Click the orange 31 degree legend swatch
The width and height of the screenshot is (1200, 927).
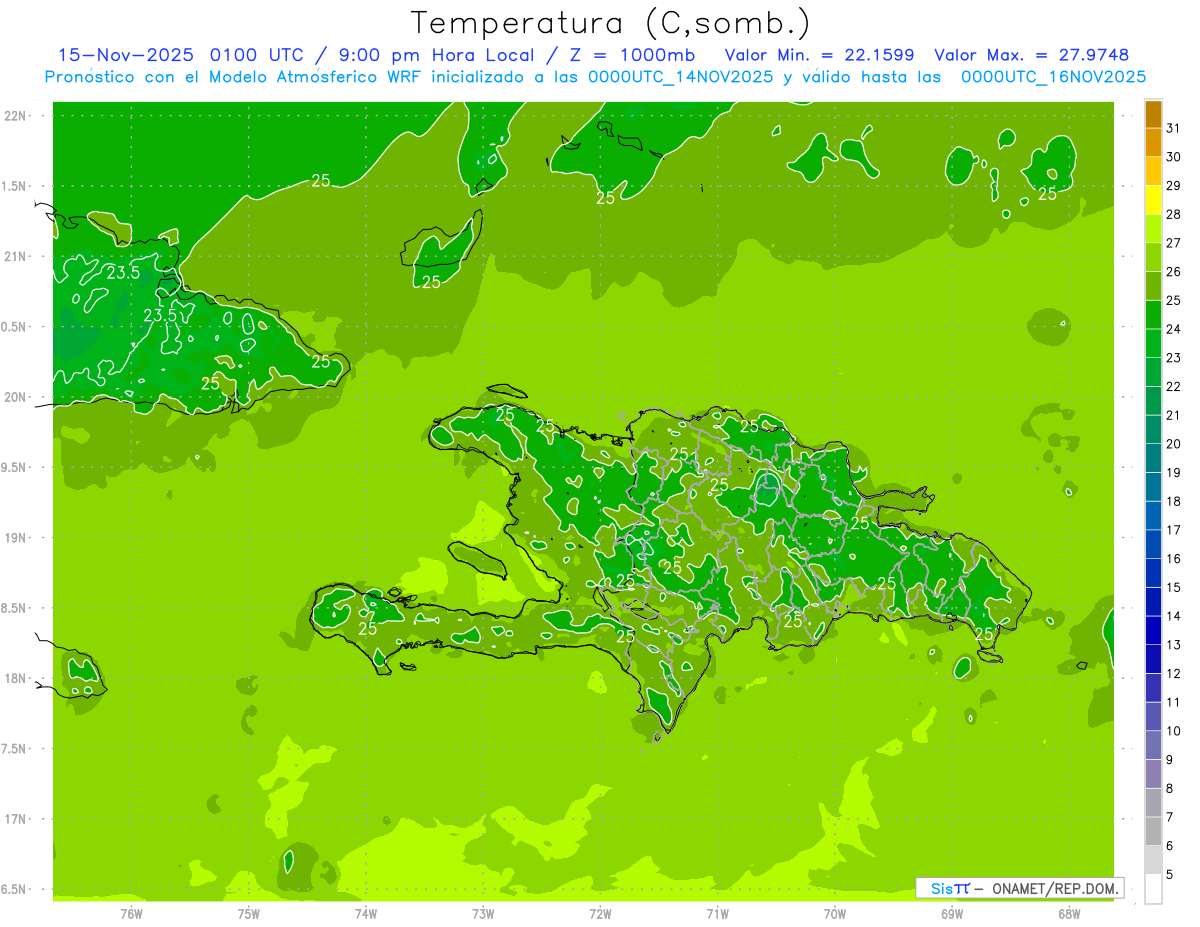point(1153,114)
